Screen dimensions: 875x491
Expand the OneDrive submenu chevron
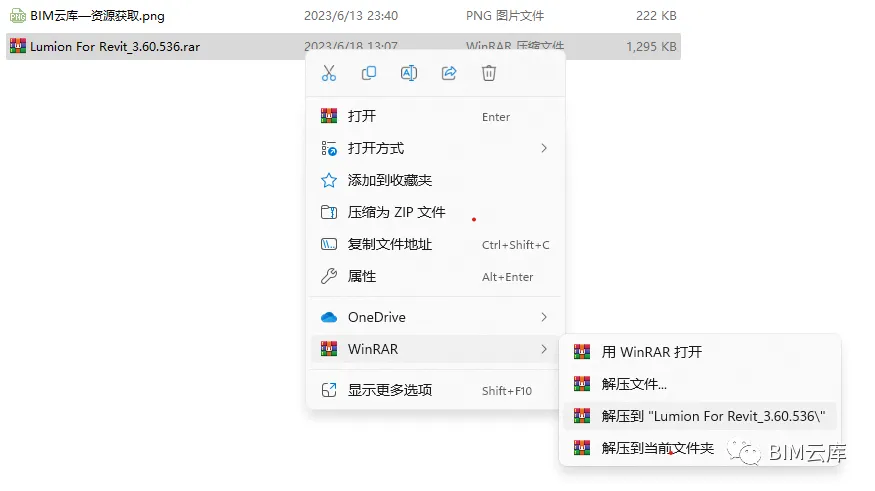[x=544, y=317]
